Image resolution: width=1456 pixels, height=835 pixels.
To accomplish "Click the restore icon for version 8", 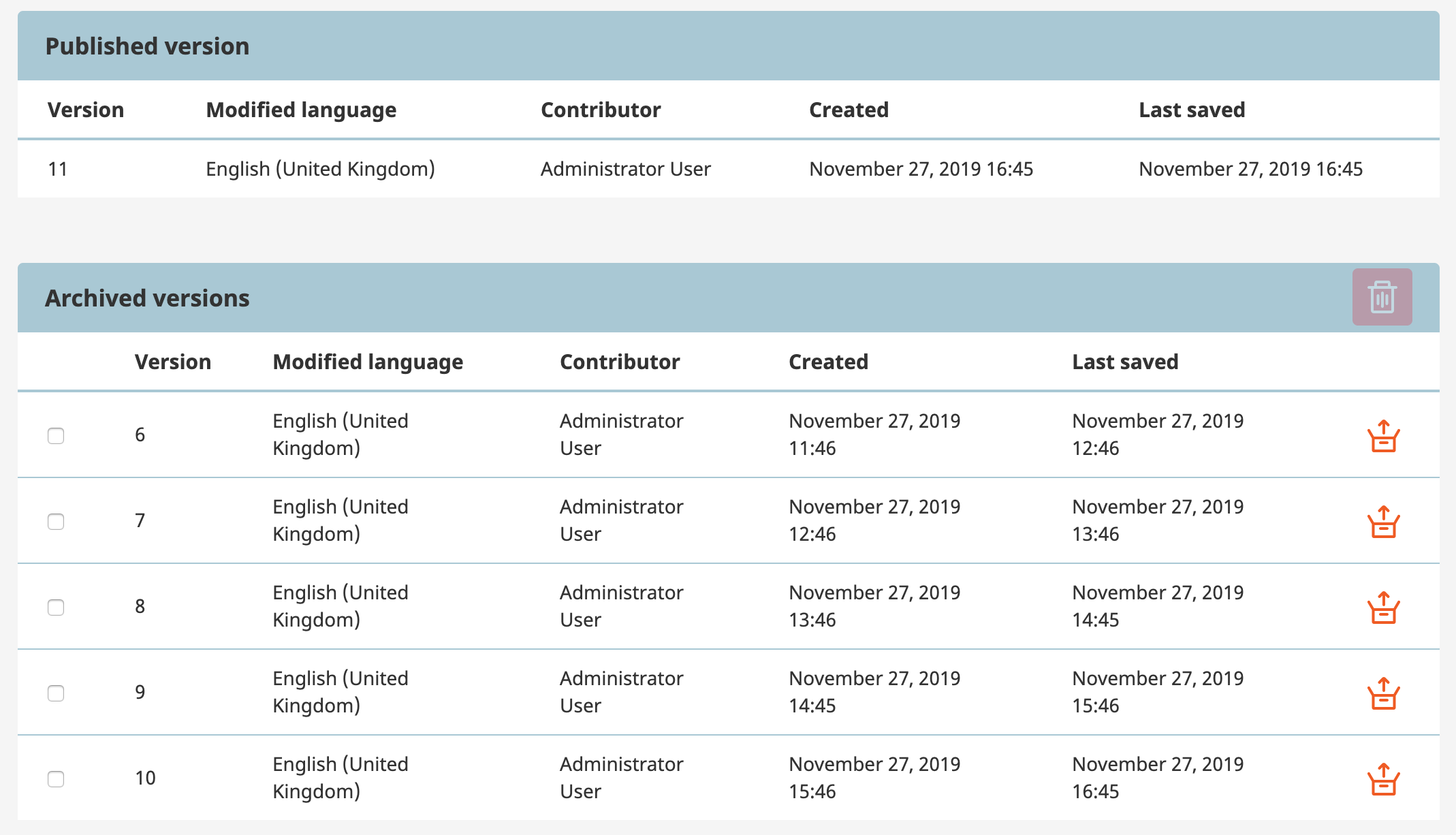I will coord(1383,608).
